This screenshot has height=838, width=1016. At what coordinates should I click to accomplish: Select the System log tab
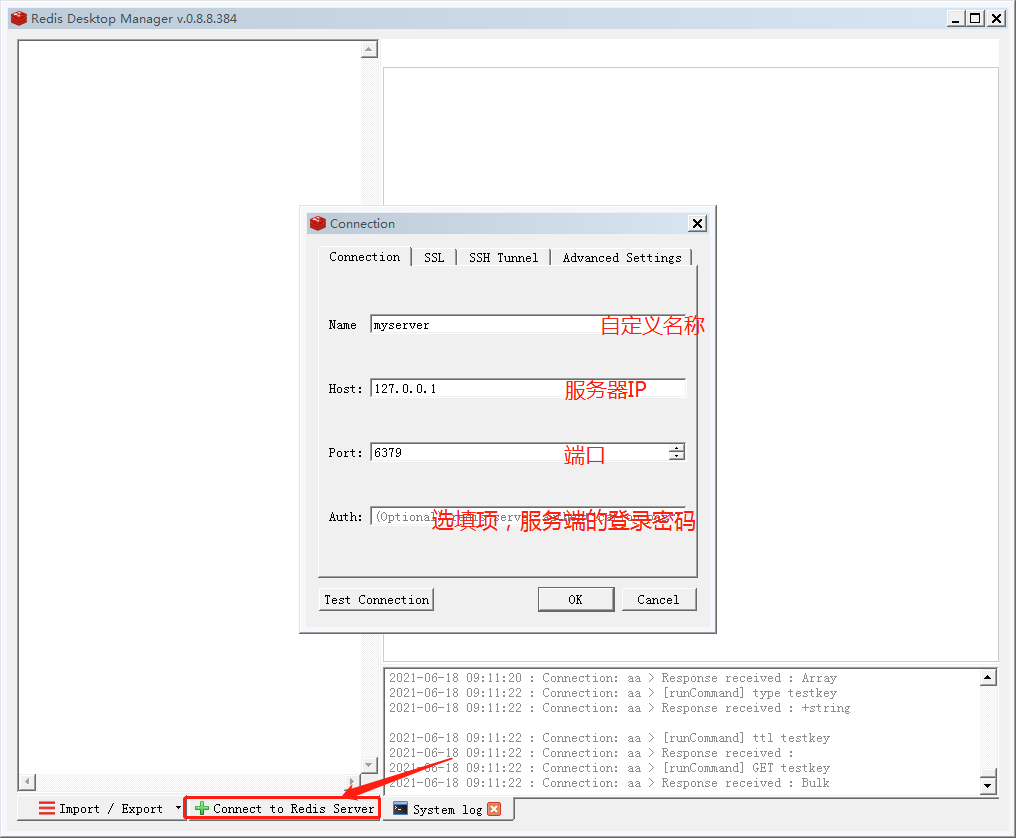[x=448, y=809]
